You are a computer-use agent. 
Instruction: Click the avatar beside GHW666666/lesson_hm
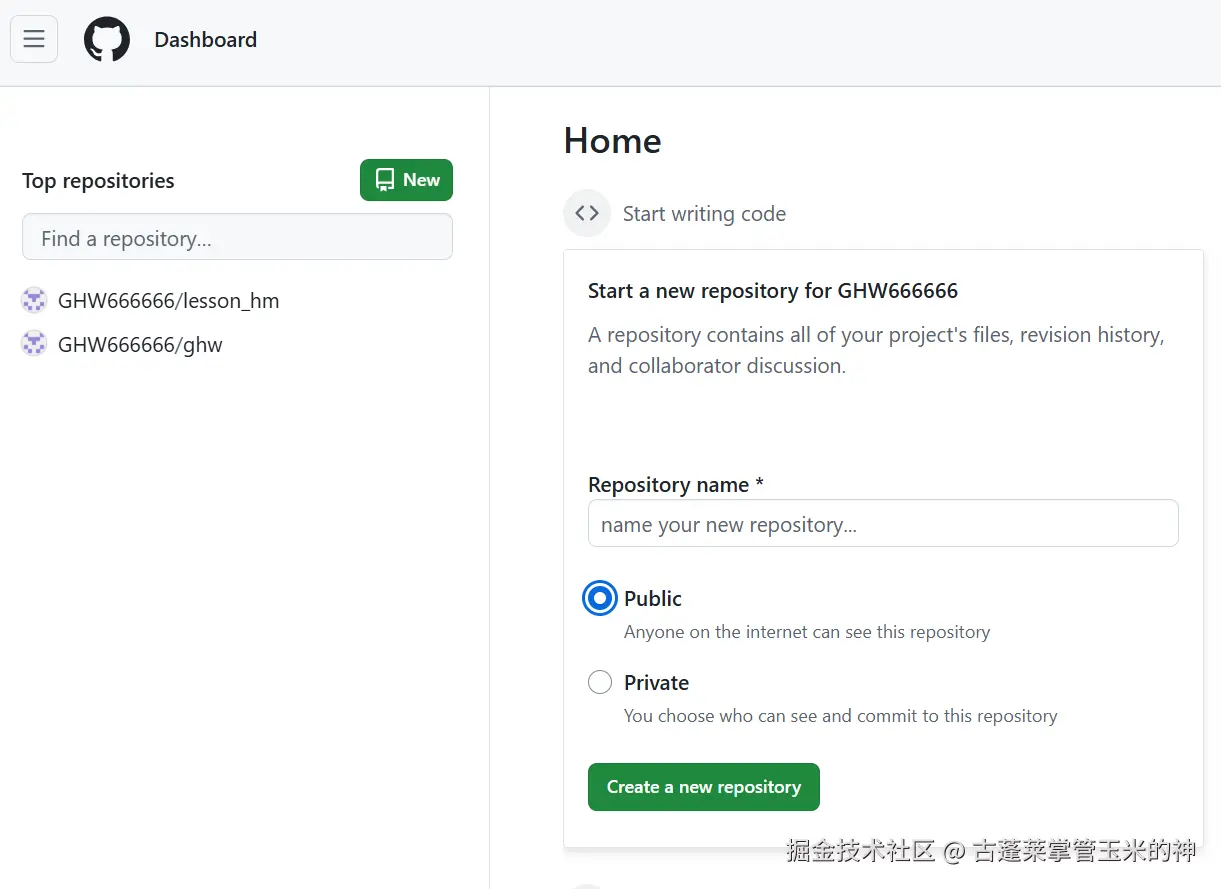(x=34, y=300)
